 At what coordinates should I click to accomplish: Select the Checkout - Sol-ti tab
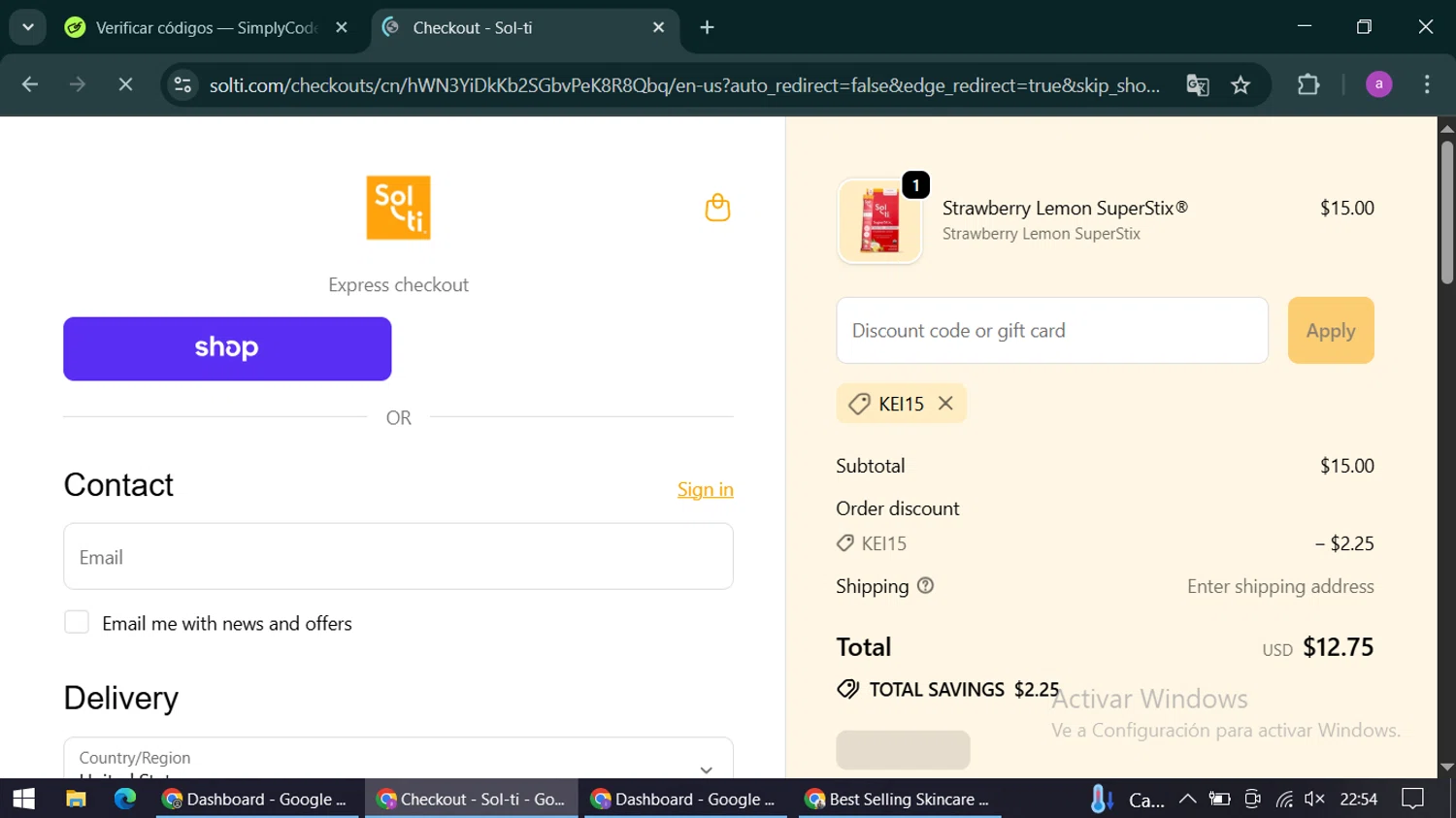pyautogui.click(x=524, y=27)
